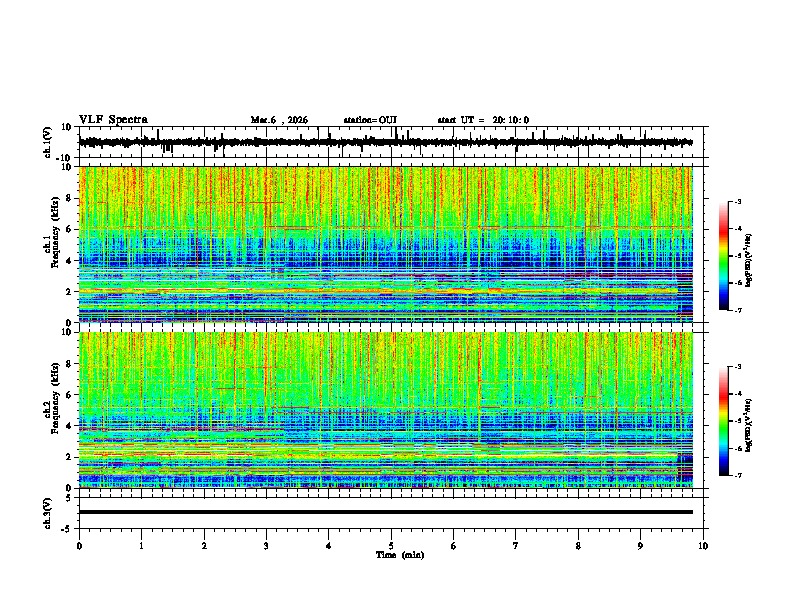Click the "5" tick on ch.3(V) axis

pos(69,498)
